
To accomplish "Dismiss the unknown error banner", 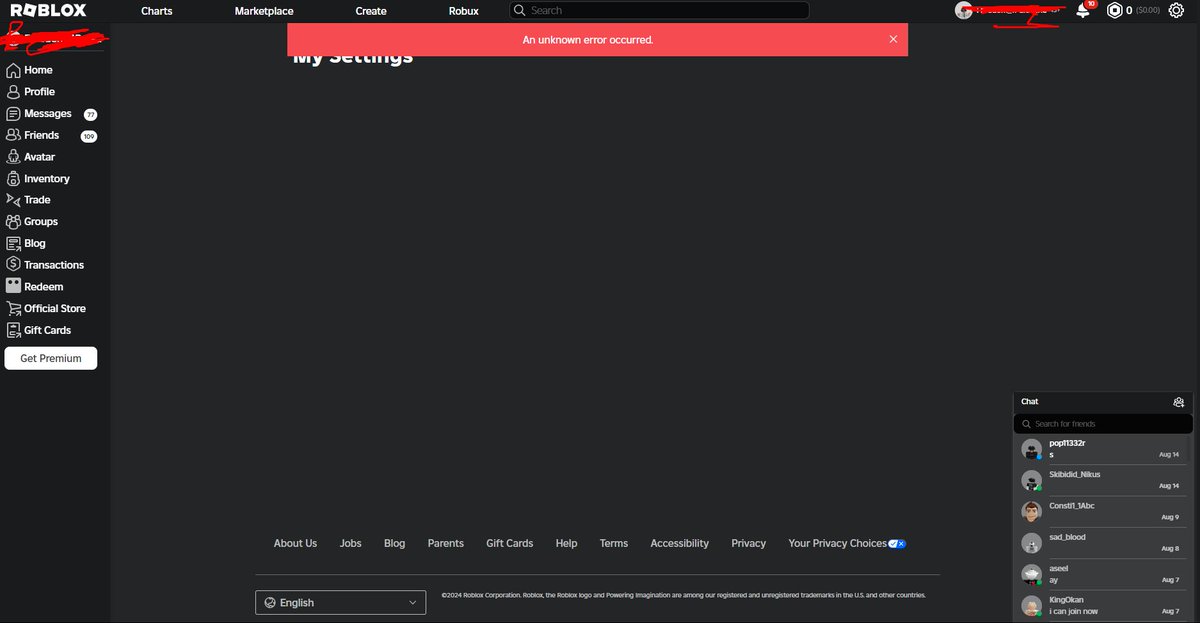I will (x=893, y=40).
